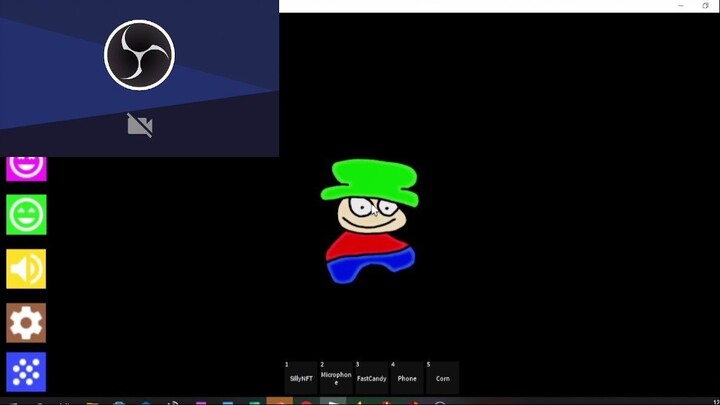Equip Corn from hotbar slot 5
Image resolution: width=720 pixels, height=405 pixels.
click(442, 378)
